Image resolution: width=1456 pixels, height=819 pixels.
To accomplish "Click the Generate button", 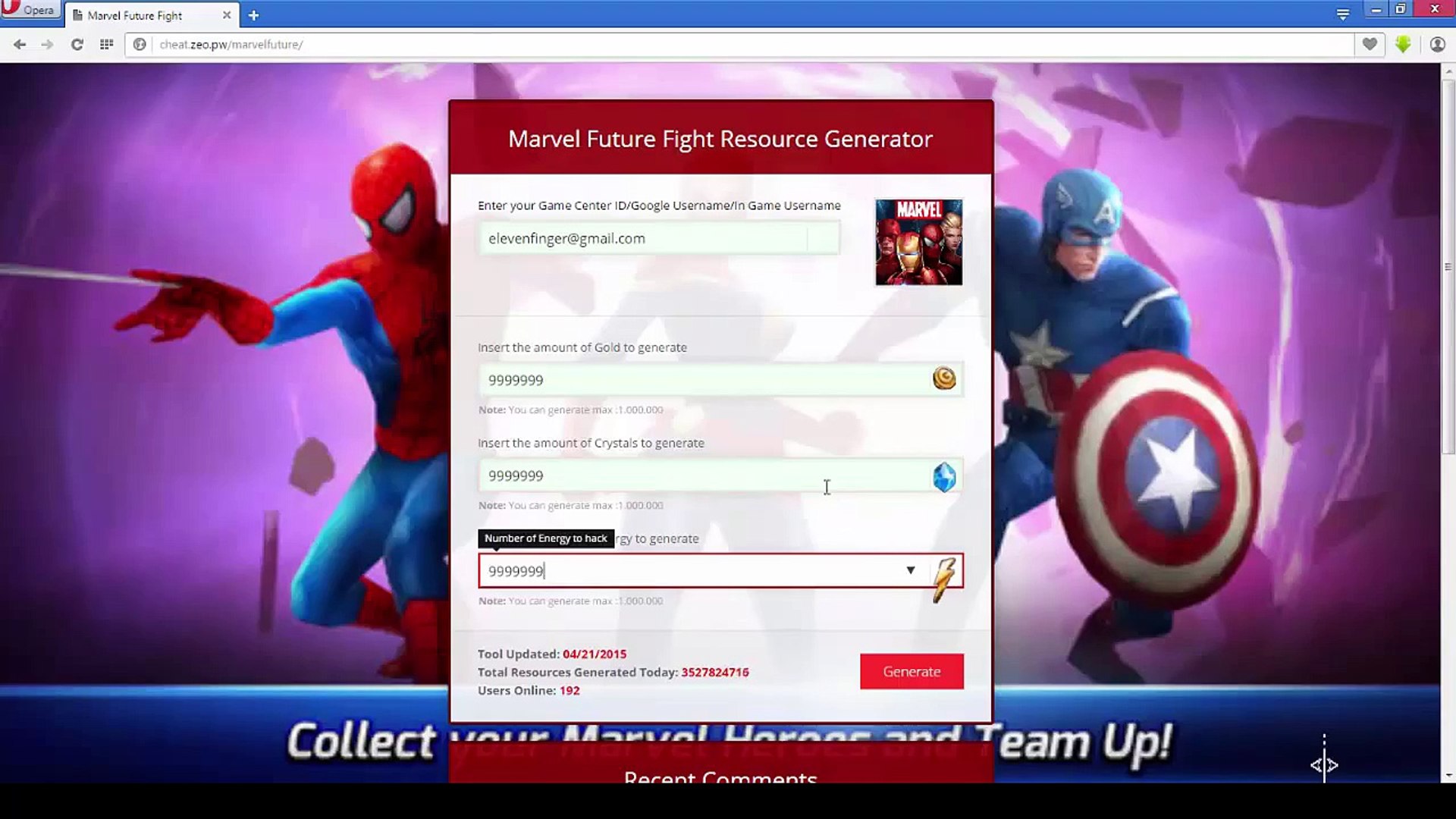I will [x=912, y=671].
